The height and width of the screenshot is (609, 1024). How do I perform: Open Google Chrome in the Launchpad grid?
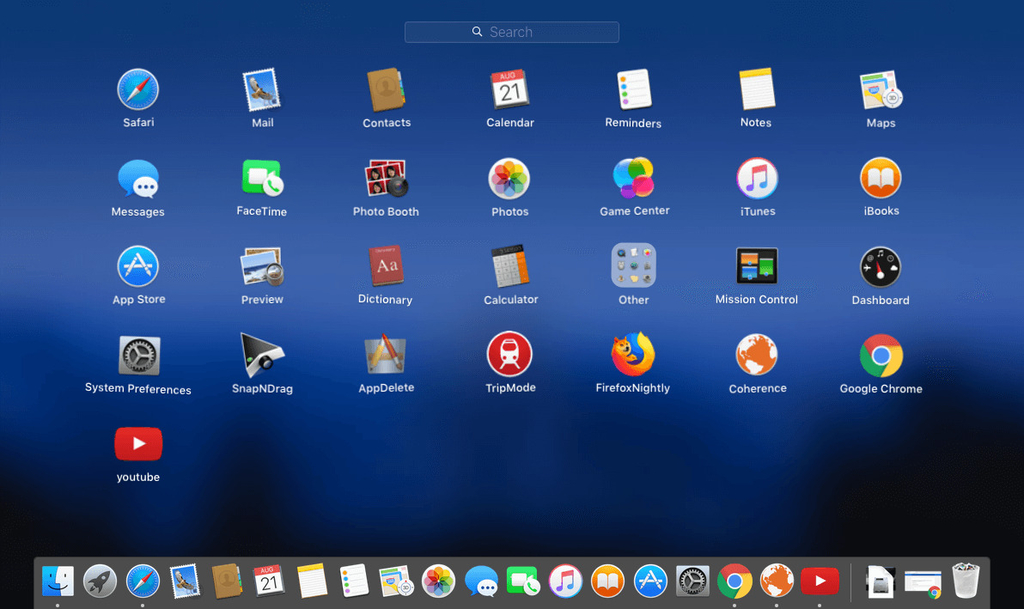(x=881, y=356)
